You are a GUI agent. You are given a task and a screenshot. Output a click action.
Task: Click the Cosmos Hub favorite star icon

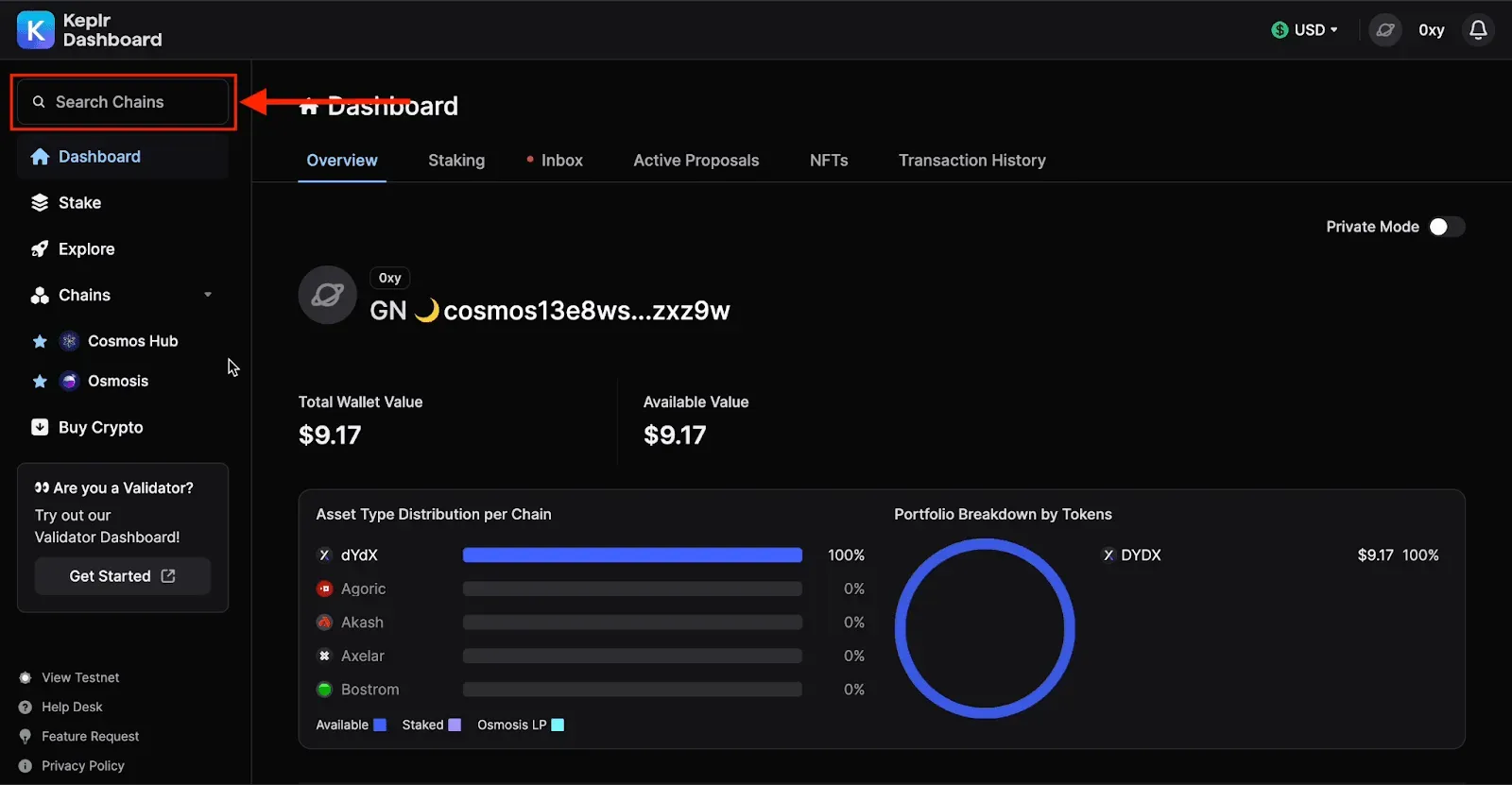40,341
